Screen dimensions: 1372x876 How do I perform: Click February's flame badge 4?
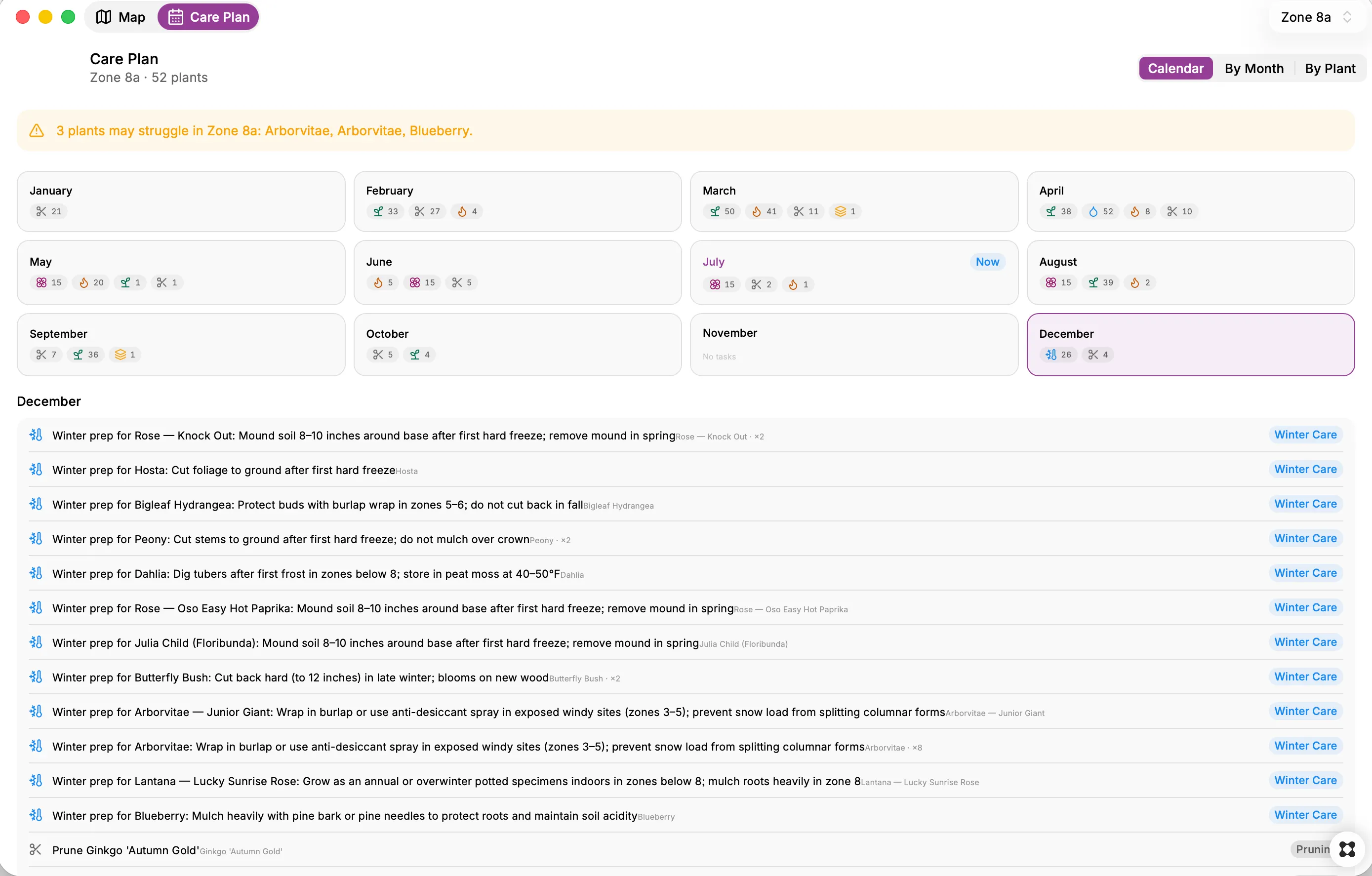[467, 211]
